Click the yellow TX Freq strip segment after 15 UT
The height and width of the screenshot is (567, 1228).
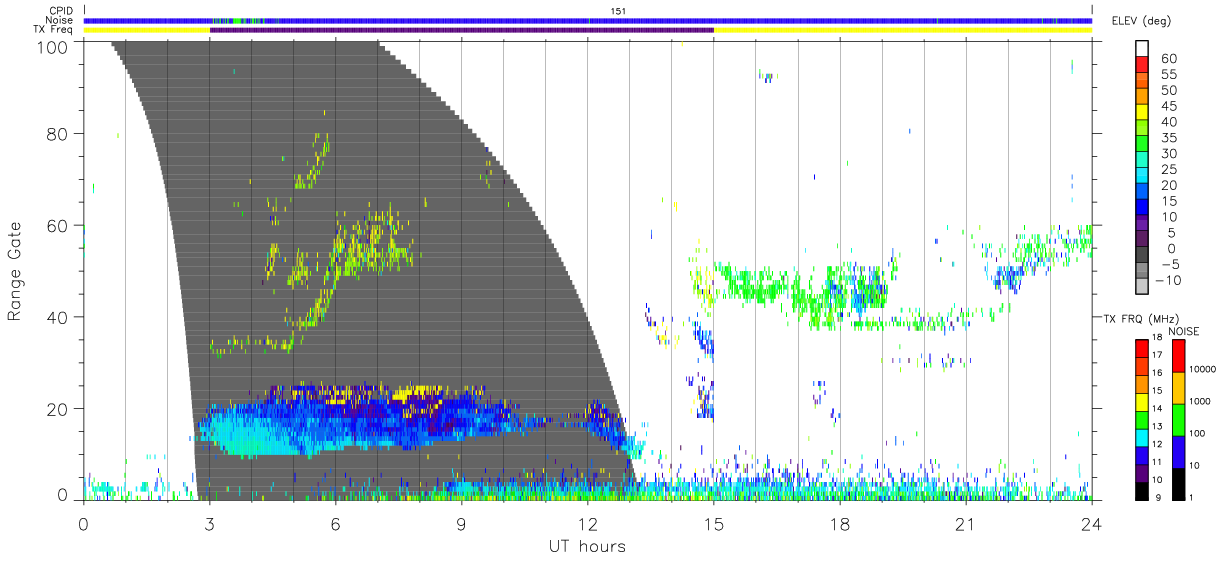903,30
